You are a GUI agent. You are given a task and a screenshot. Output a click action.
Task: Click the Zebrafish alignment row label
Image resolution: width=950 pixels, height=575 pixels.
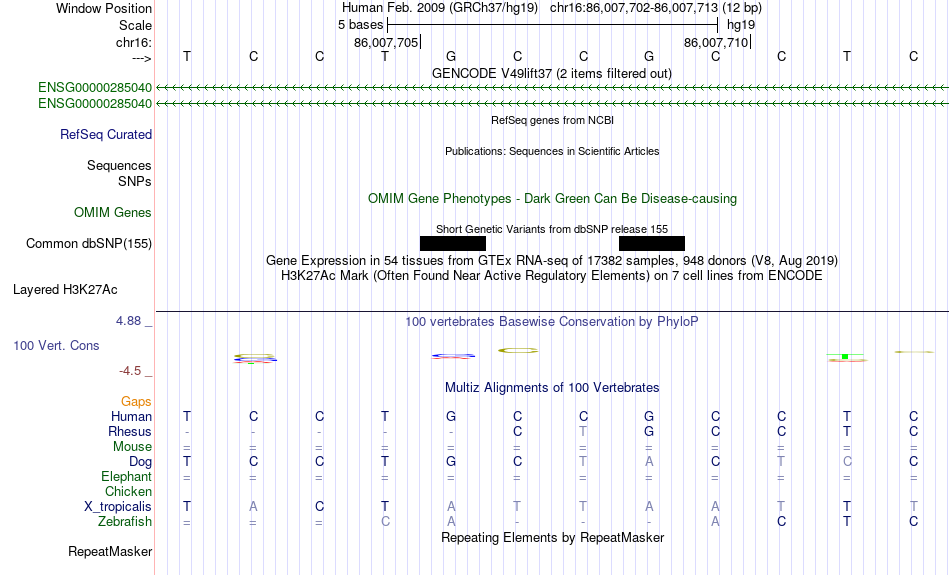pos(125,522)
